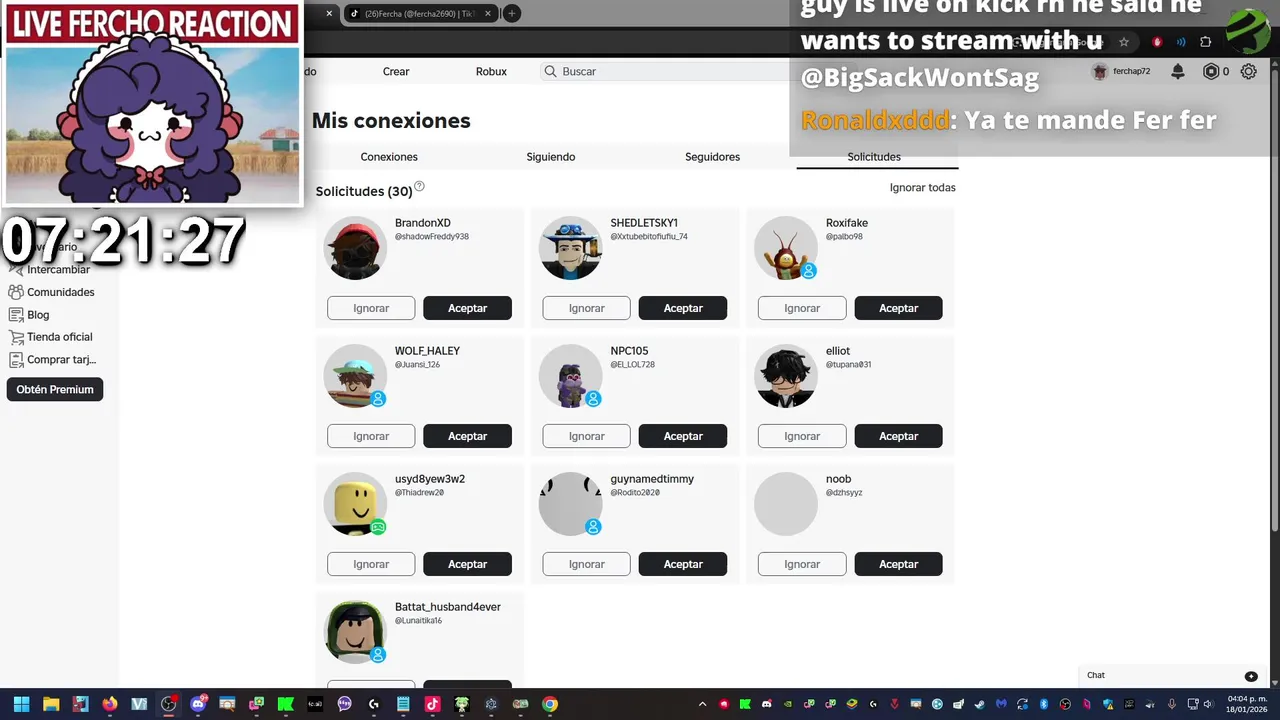Open Tienda oficial in the sidebar
The image size is (1280, 720).
(50, 337)
